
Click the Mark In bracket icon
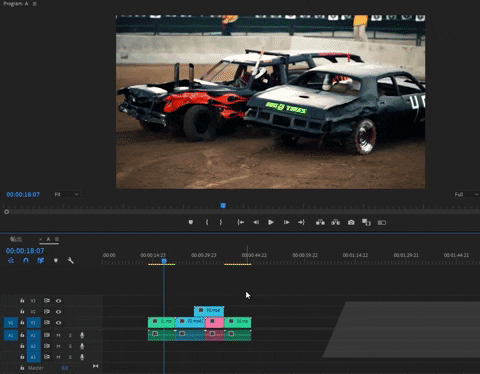(x=207, y=222)
